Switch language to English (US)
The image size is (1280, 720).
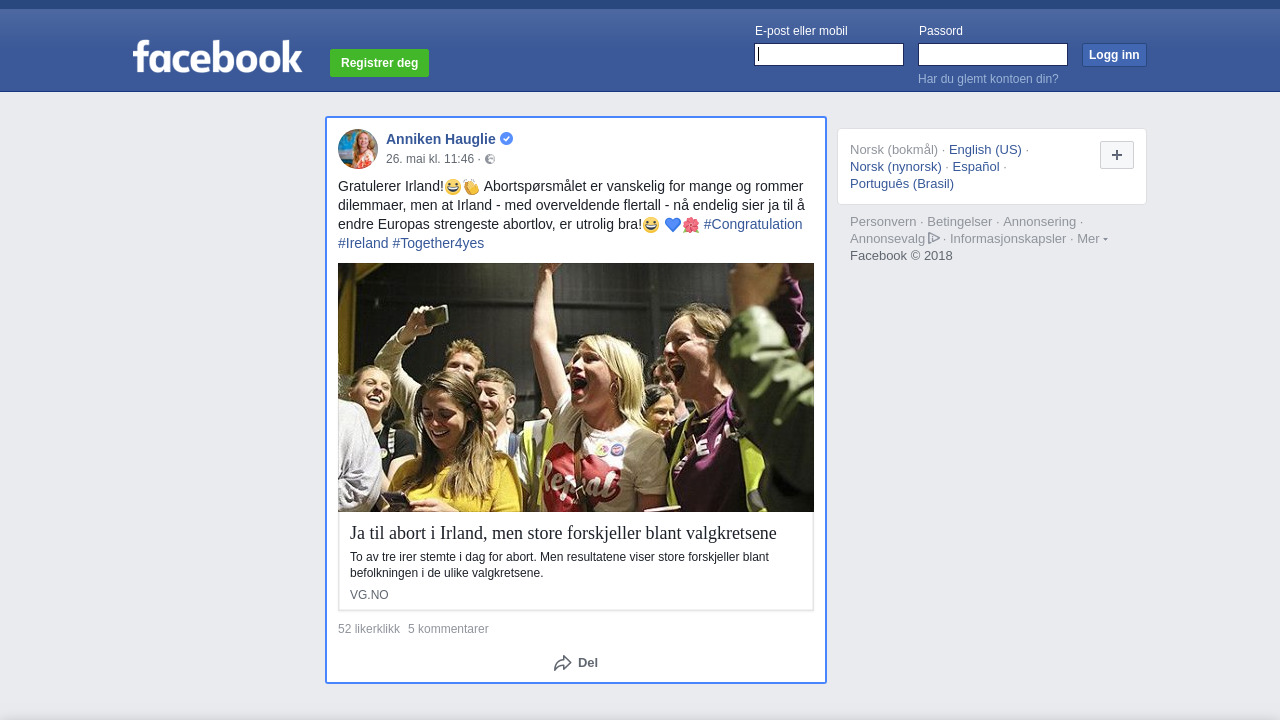coord(985,150)
